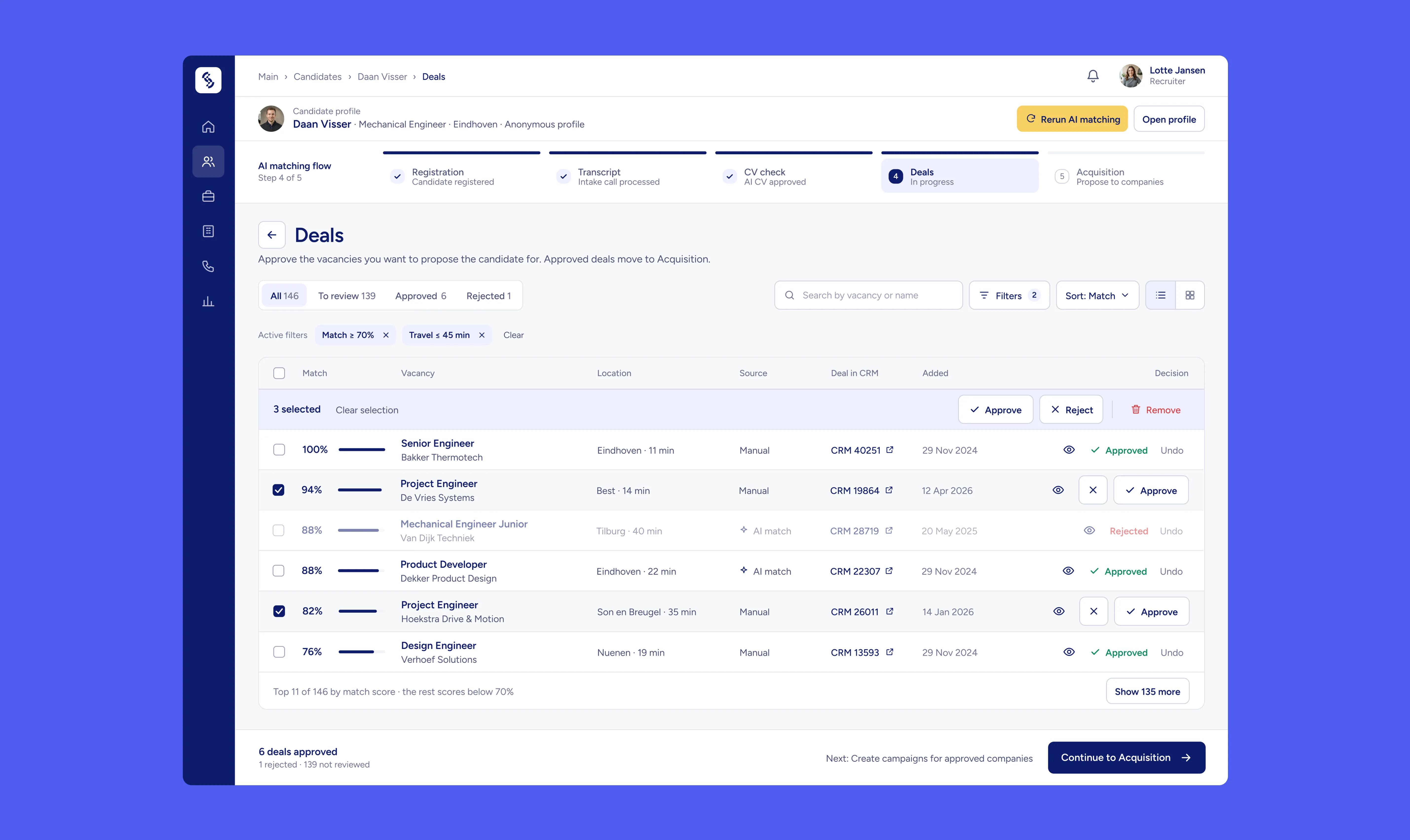This screenshot has width=1410, height=840.
Task: Check the Product Developer row checkbox
Action: pos(279,571)
